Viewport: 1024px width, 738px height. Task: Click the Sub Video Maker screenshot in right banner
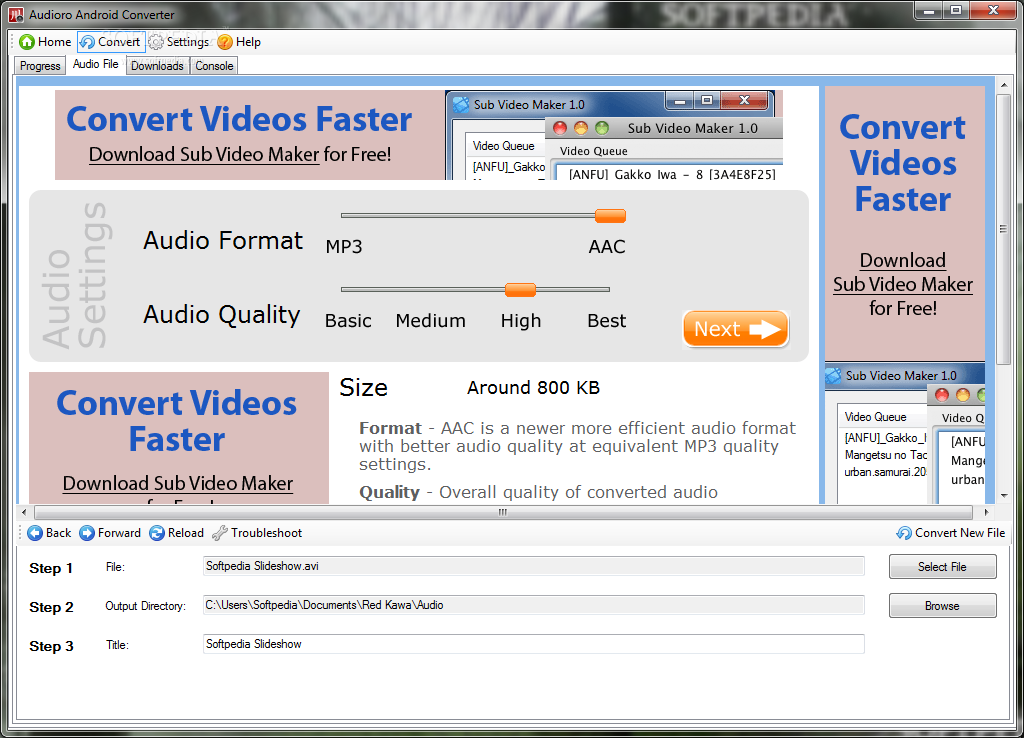point(905,433)
